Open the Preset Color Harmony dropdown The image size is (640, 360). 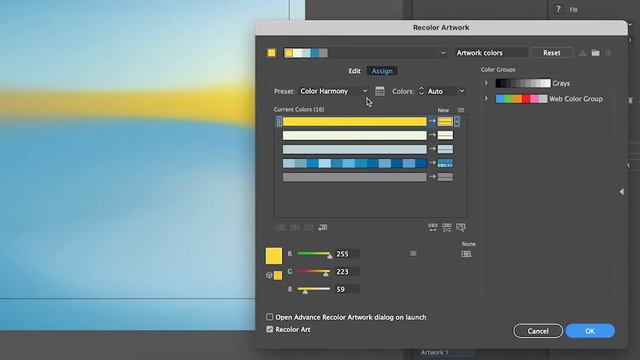click(x=333, y=91)
